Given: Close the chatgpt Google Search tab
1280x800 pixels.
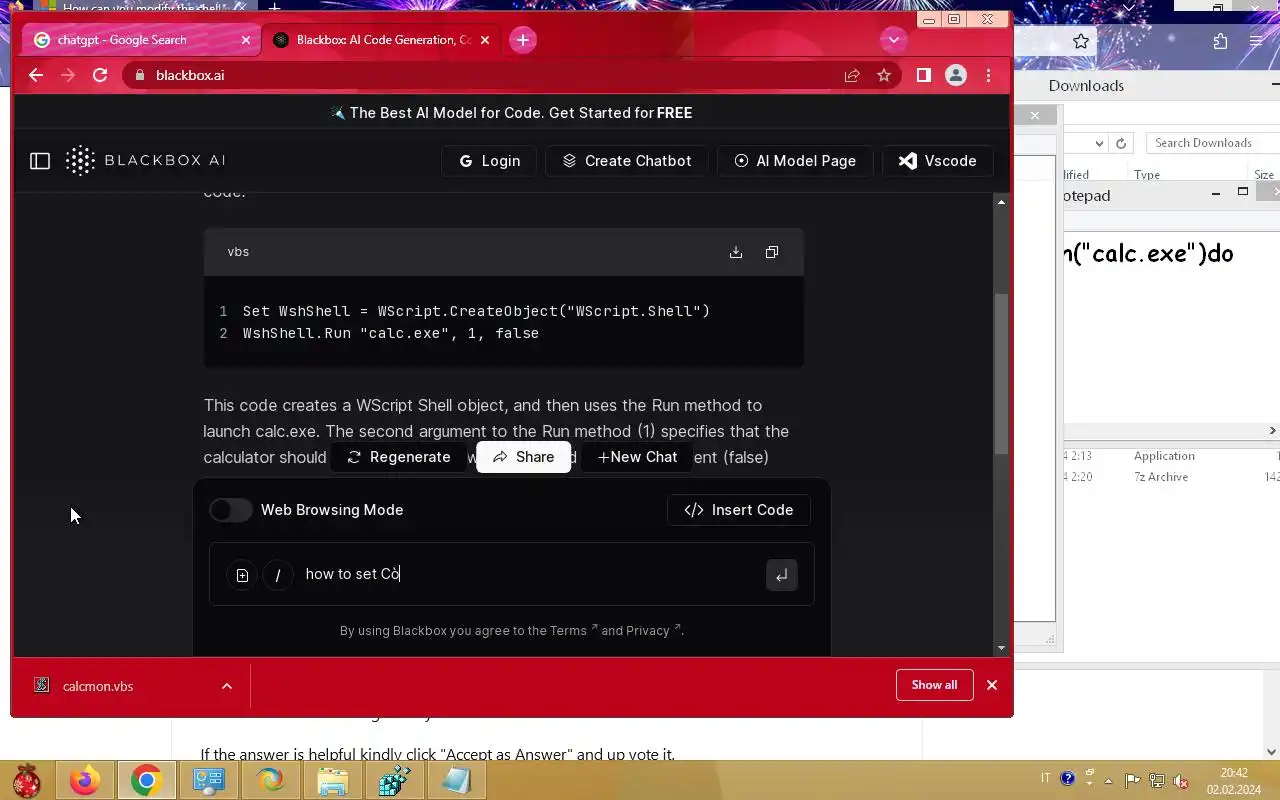Looking at the screenshot, I should tap(246, 40).
